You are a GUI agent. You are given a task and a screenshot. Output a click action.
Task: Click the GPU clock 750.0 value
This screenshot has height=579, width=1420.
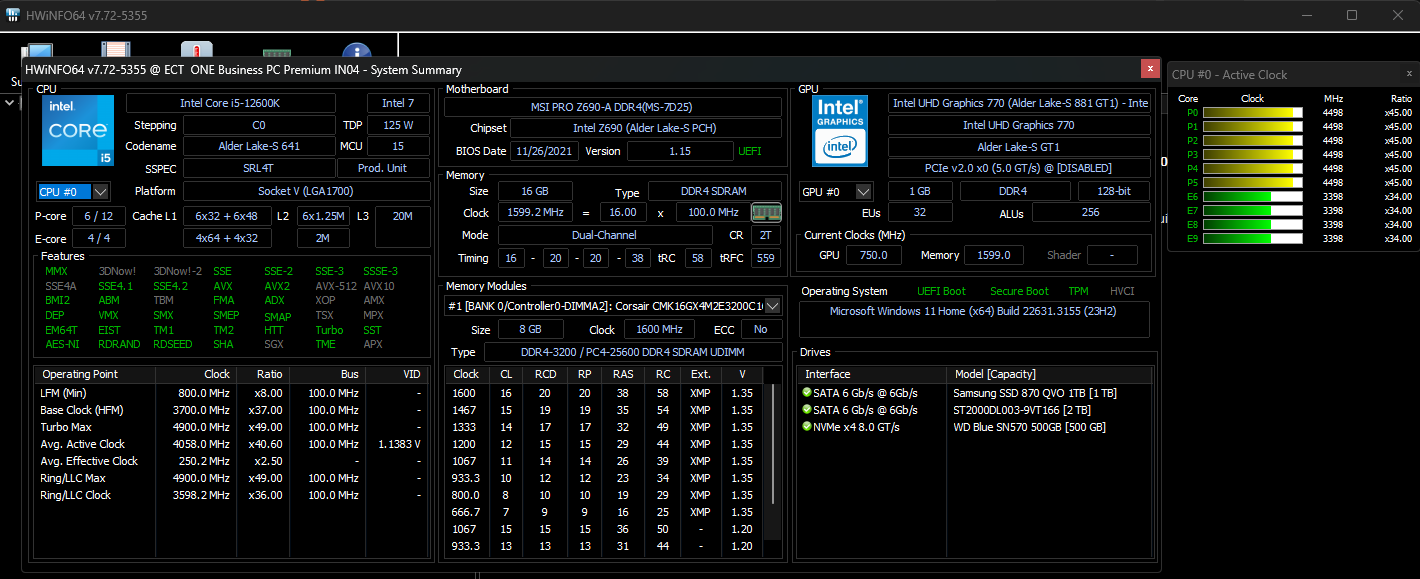click(x=874, y=255)
